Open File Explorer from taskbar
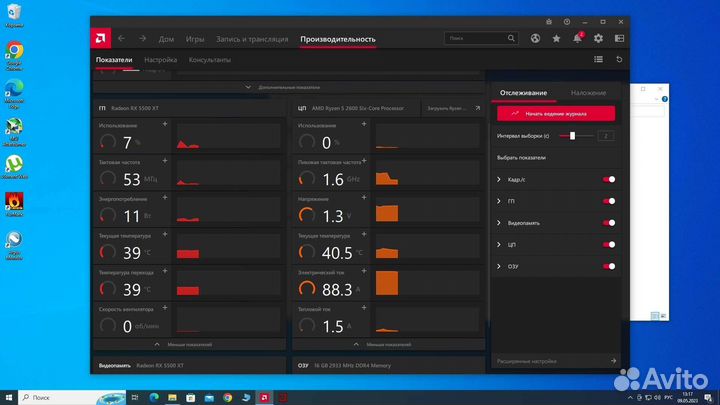This screenshot has height=405, width=720. pos(172,398)
